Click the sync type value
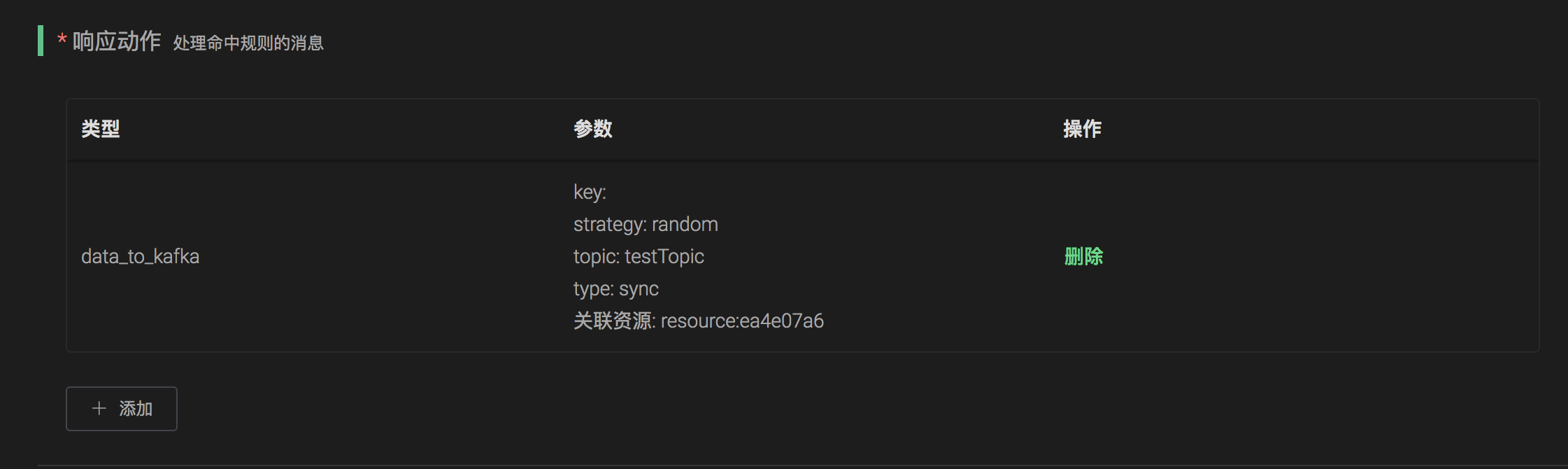1568x469 pixels. coord(639,289)
